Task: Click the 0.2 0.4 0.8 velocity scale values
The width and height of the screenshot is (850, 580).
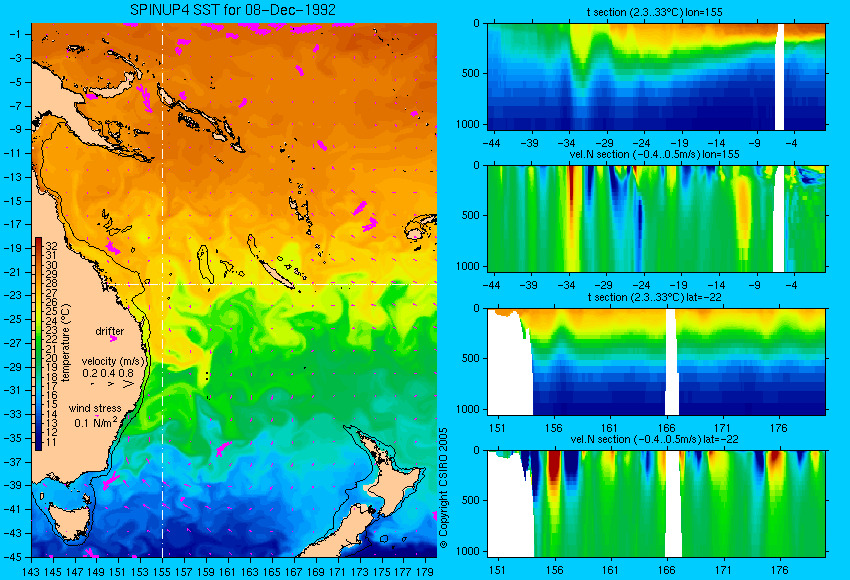Action: click(108, 373)
